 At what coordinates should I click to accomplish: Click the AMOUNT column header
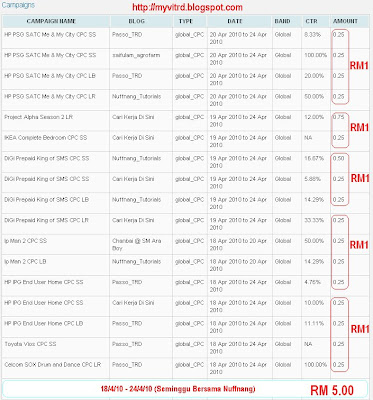tap(345, 21)
